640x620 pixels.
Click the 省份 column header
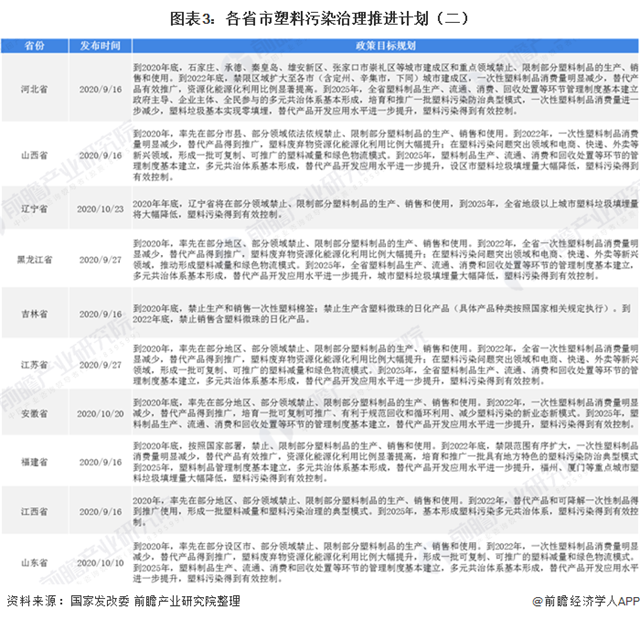(x=35, y=46)
